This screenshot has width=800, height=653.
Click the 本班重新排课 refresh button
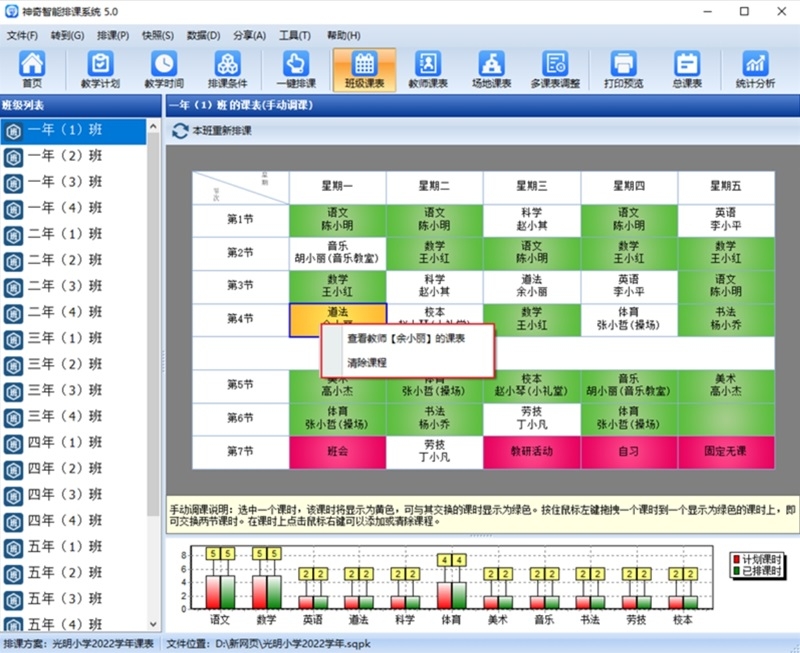[x=212, y=131]
